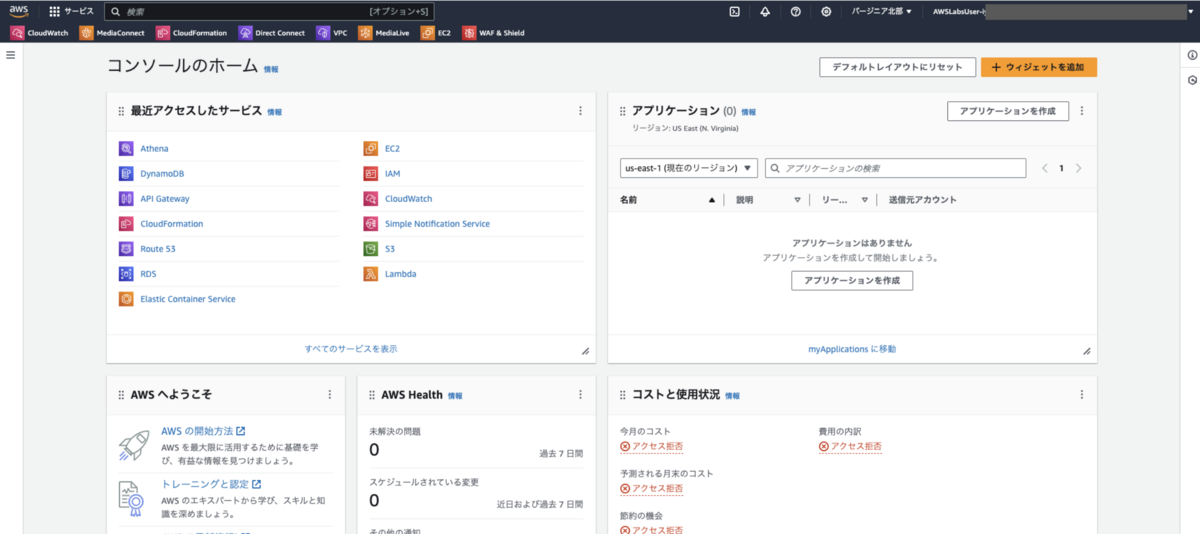1200x534 pixels.
Task: Open the MediaLive favorite shortcut
Action: 385,33
